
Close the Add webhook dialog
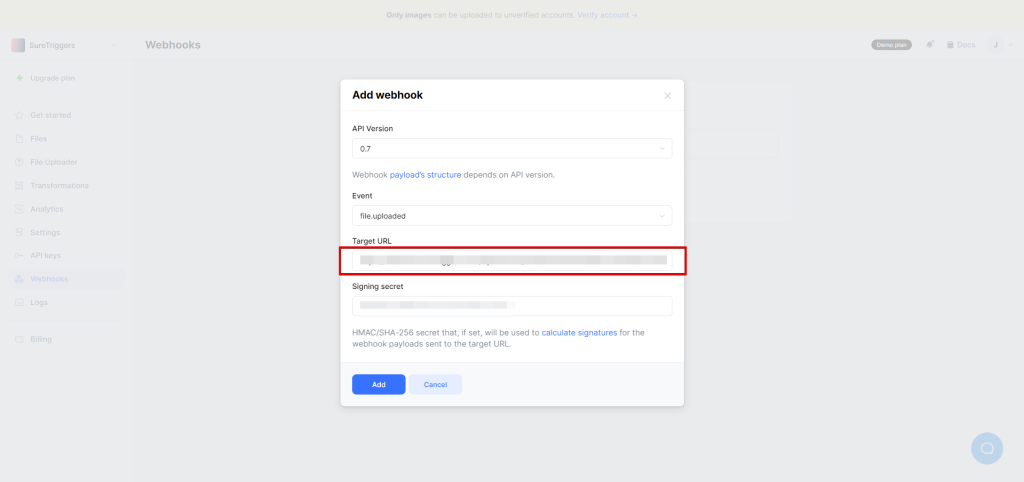point(668,96)
